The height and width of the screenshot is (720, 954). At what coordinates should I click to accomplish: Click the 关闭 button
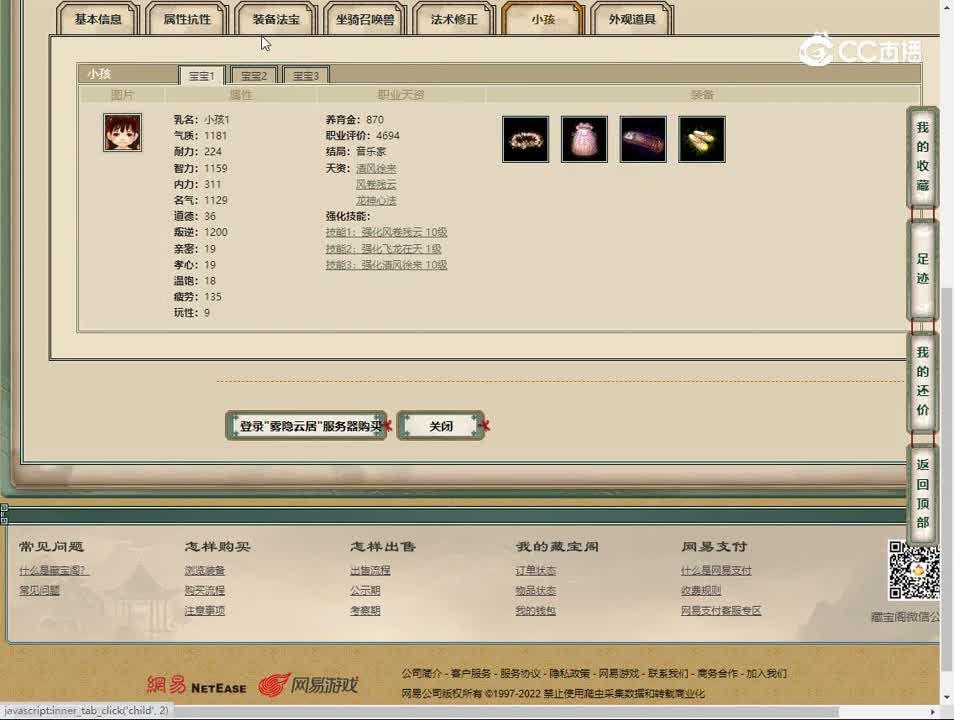441,426
